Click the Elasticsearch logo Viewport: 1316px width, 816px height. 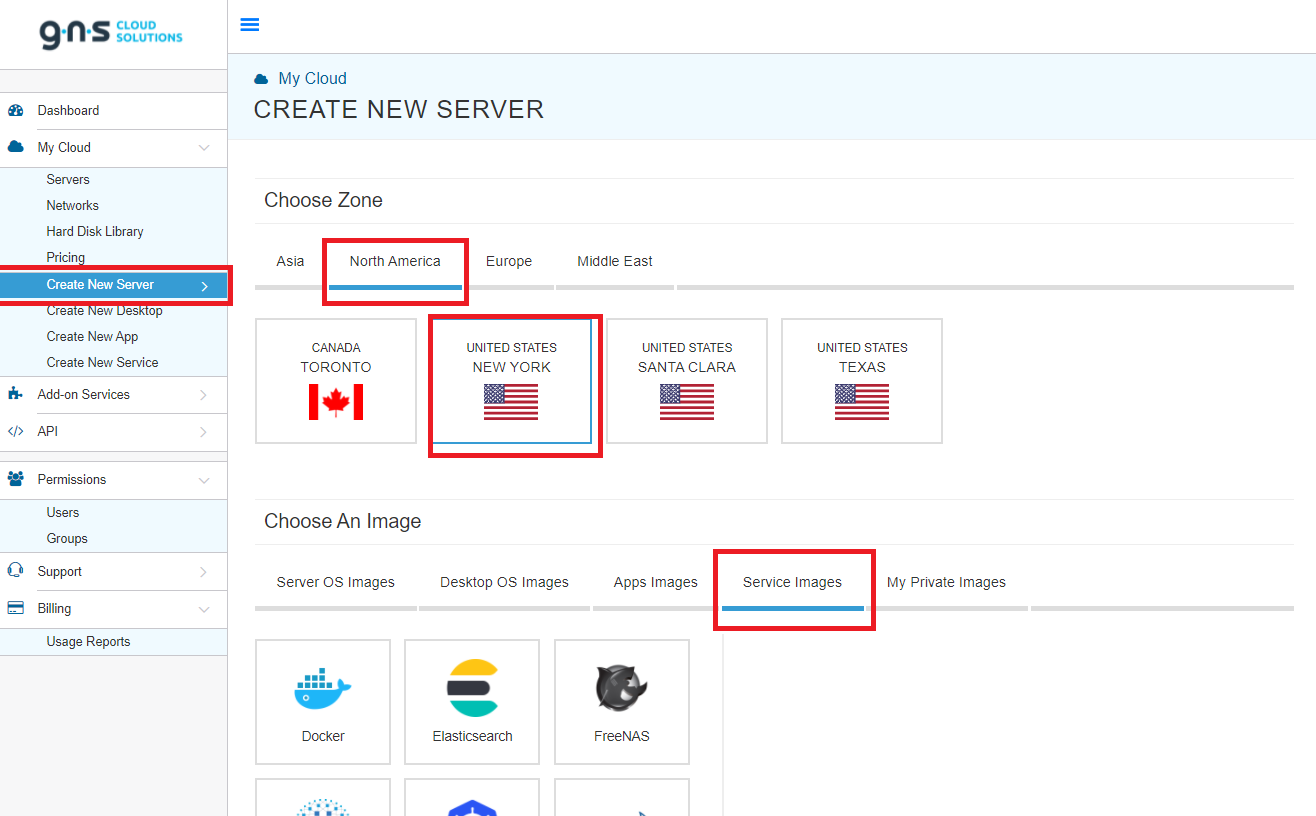472,688
